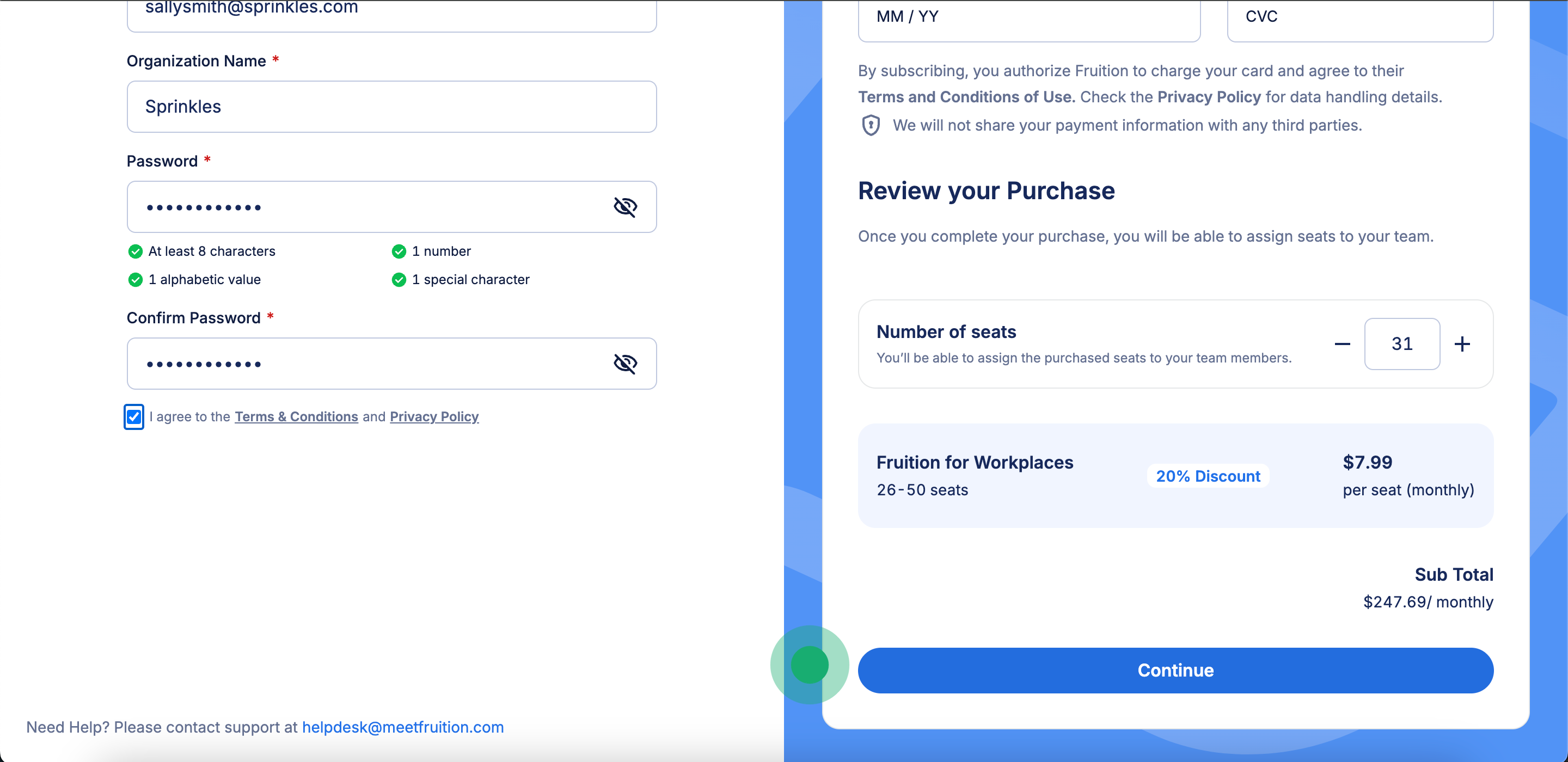Increase seats with plus button
This screenshot has width=1568, height=762.
click(x=1462, y=344)
